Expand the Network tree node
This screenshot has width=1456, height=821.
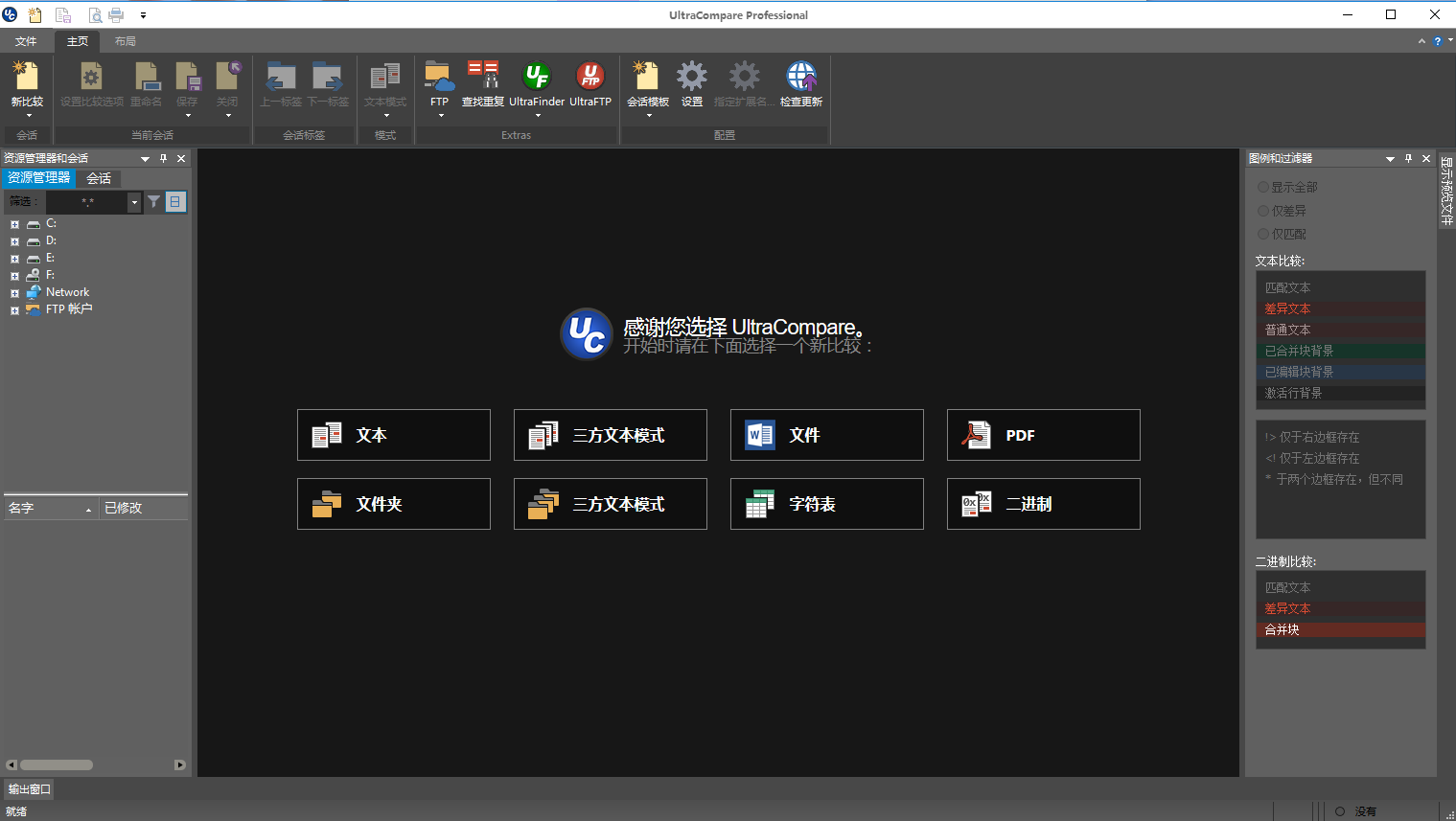tap(14, 293)
